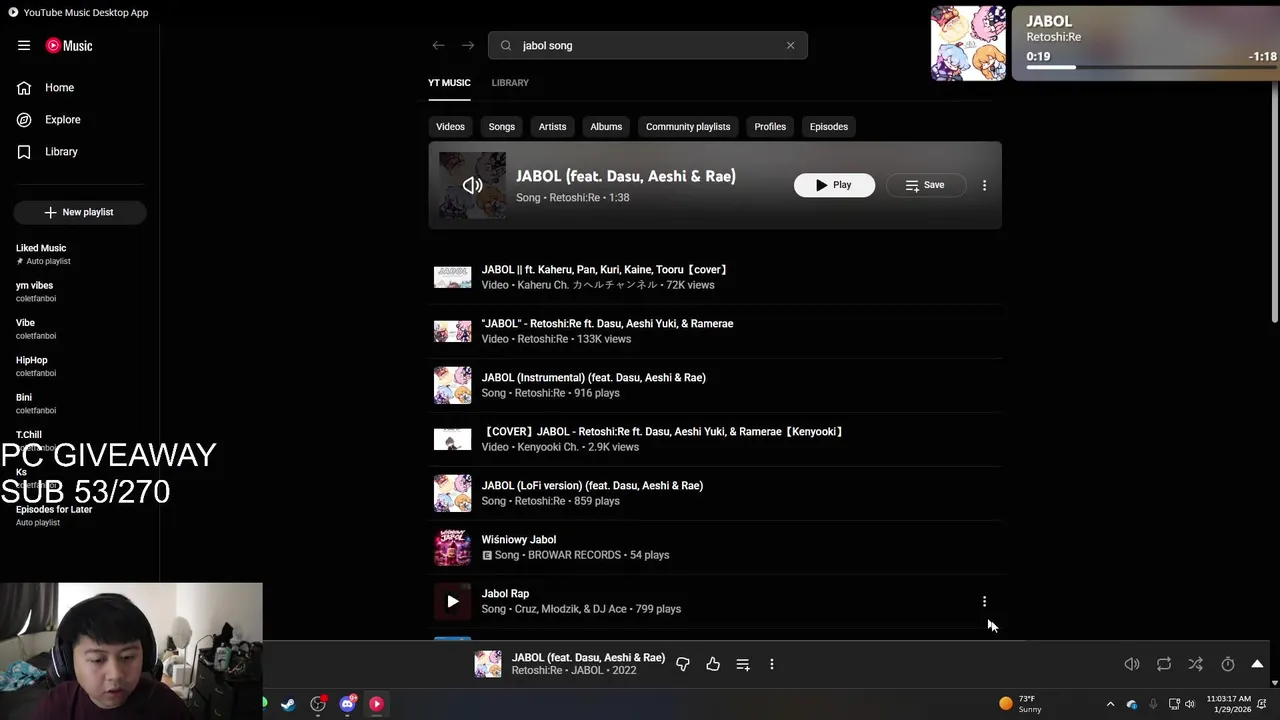Click the player bar album thumbnail

click(x=488, y=664)
